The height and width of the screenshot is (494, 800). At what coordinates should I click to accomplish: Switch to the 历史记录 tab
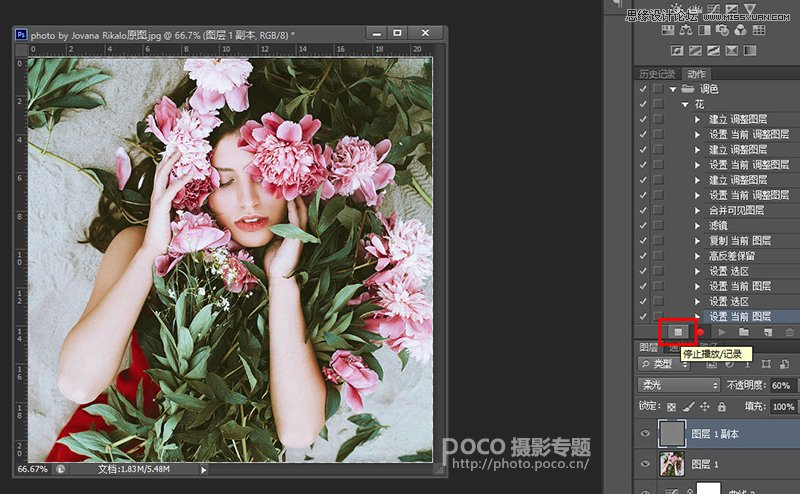[x=657, y=74]
